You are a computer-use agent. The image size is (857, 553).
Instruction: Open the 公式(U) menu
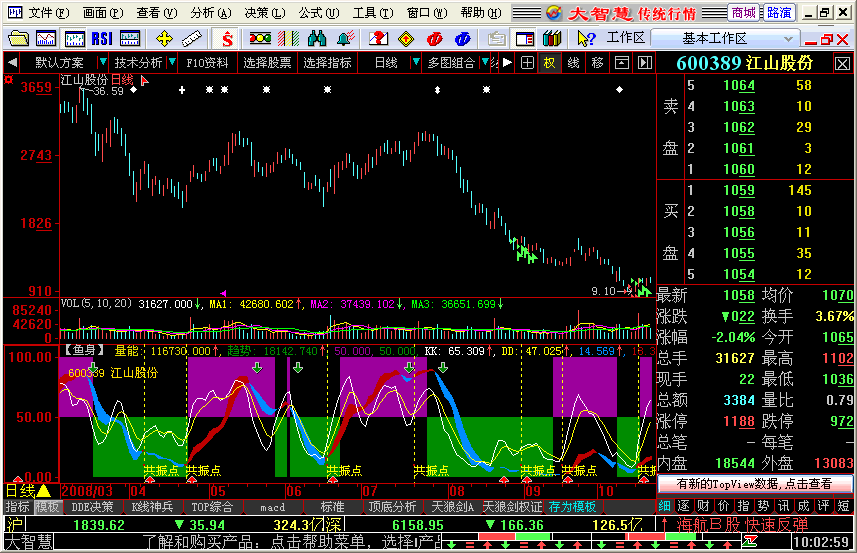coord(319,13)
